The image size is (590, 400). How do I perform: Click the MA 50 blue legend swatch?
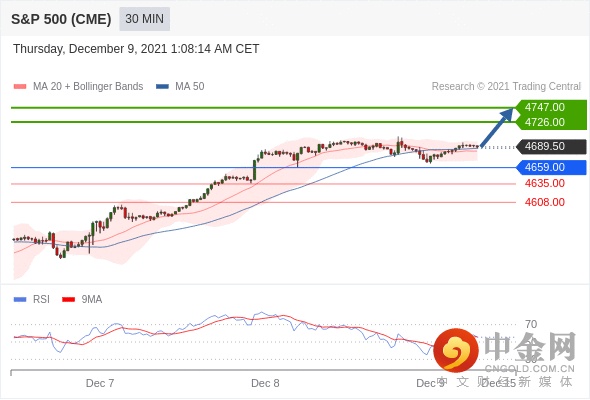162,87
